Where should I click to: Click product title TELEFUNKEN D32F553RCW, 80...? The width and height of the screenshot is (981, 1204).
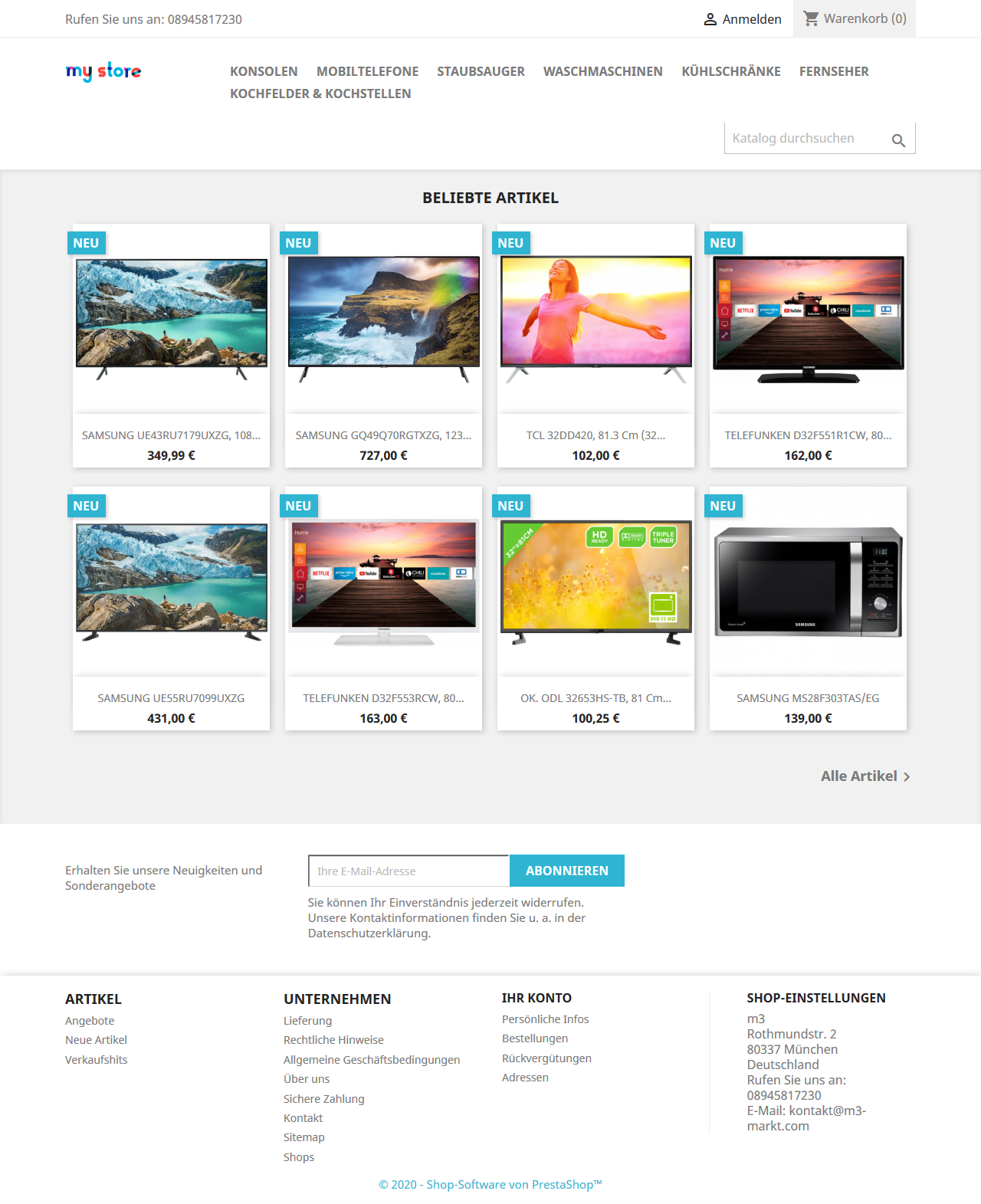[x=383, y=698]
